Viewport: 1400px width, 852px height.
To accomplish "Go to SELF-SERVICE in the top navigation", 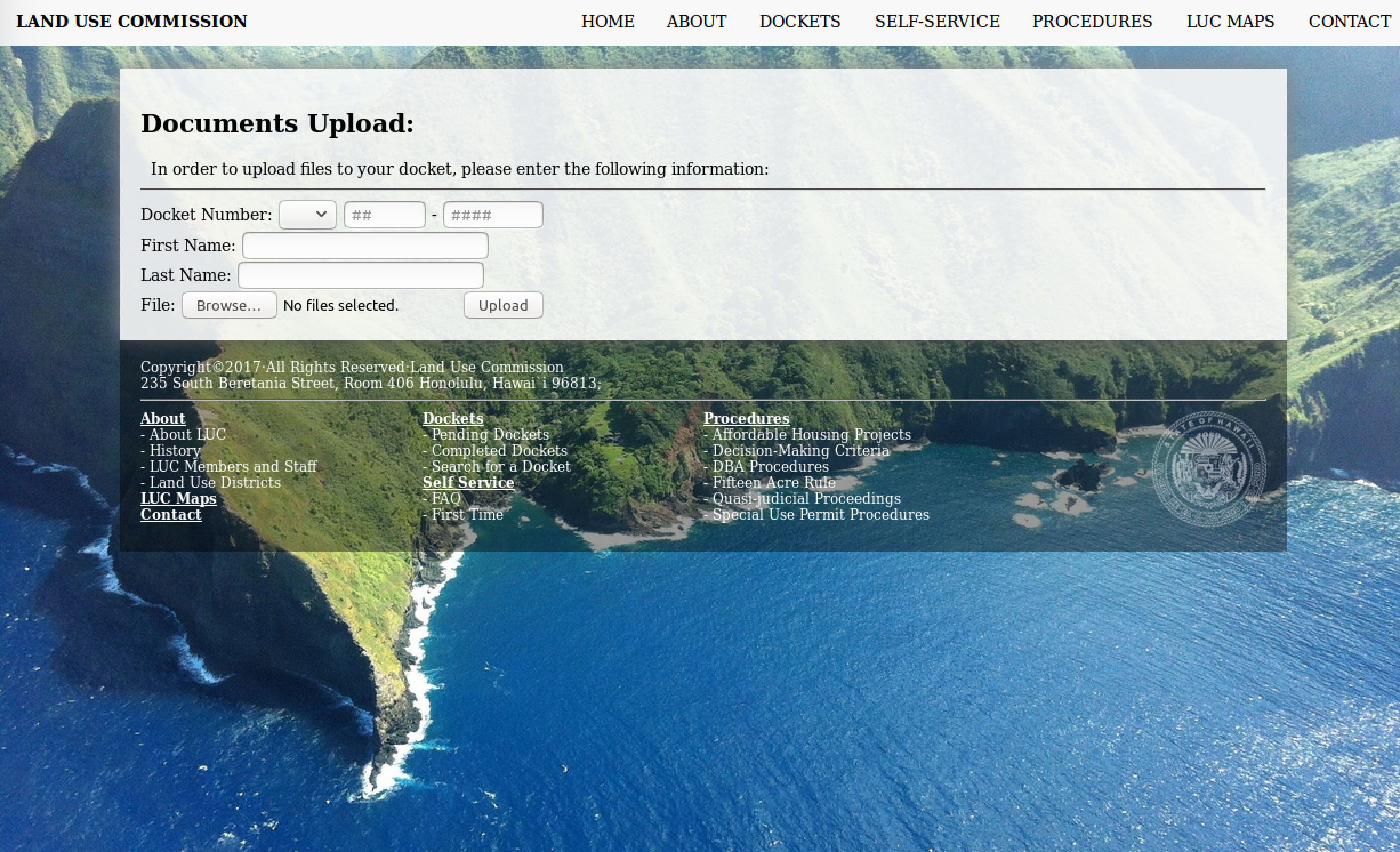I will (x=937, y=22).
